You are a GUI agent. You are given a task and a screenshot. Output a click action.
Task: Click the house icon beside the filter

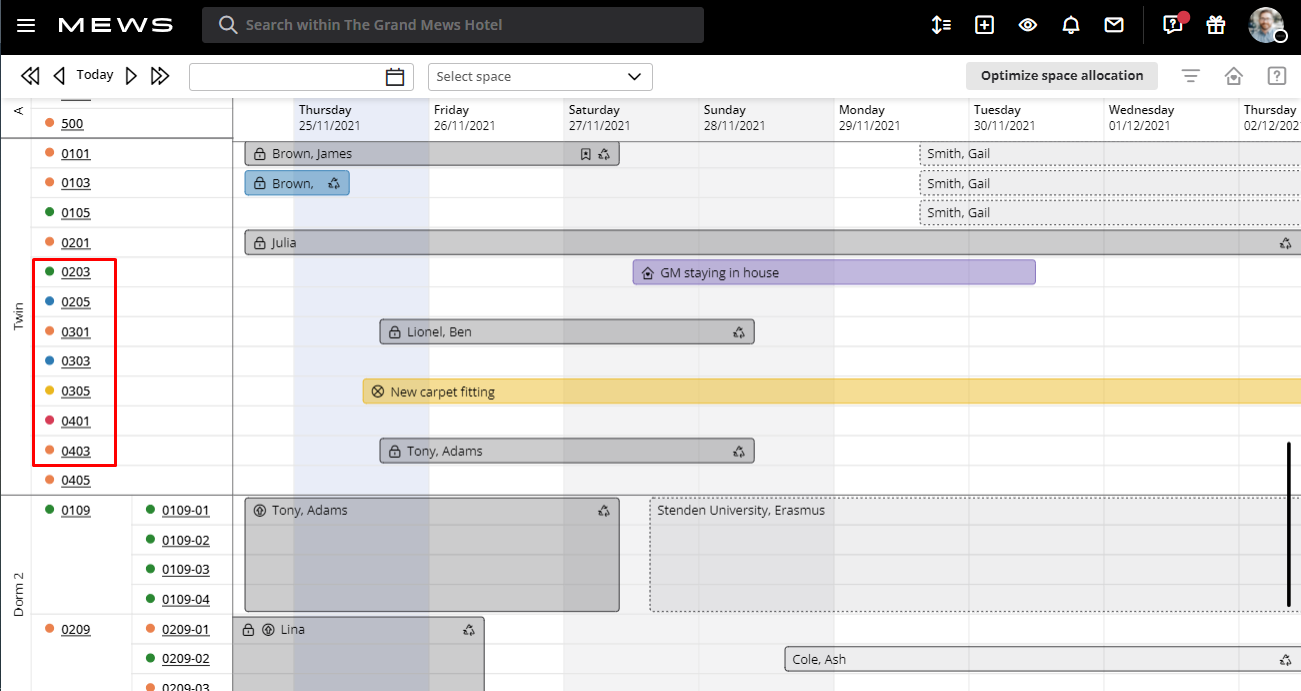[1233, 75]
